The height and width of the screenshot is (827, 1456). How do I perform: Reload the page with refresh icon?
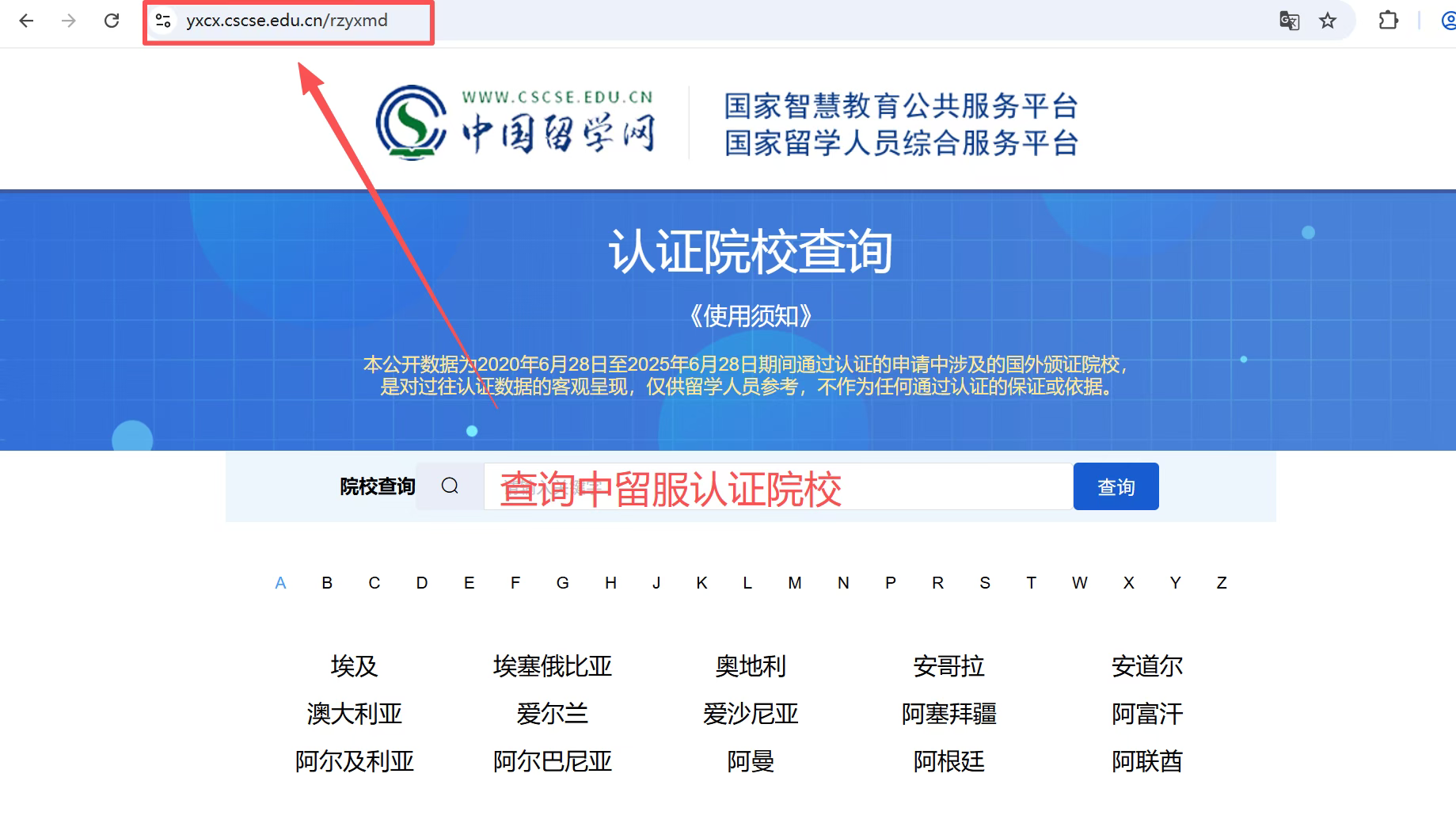(x=112, y=21)
